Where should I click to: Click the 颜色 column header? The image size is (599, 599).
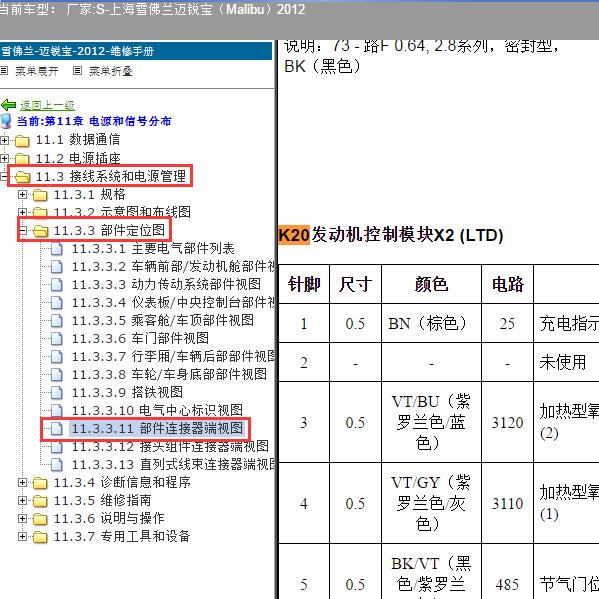[x=431, y=284]
